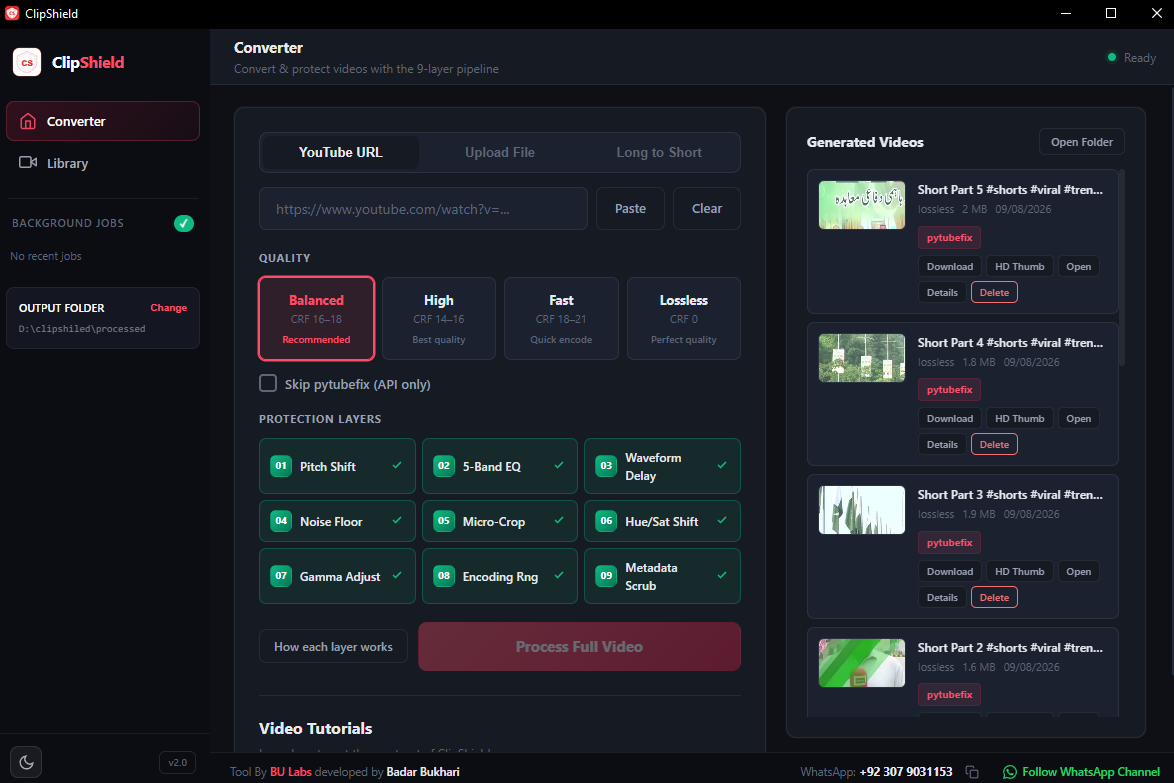Click the Library video camera icon

coord(28,162)
